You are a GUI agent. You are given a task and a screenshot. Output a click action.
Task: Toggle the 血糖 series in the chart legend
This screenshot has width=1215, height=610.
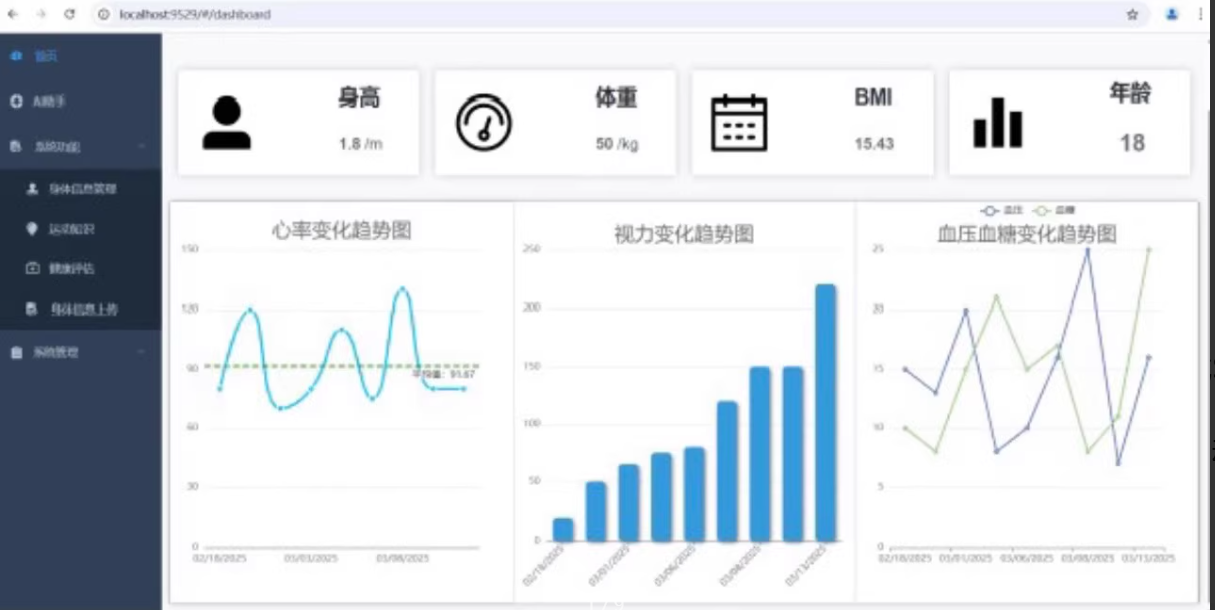1055,211
